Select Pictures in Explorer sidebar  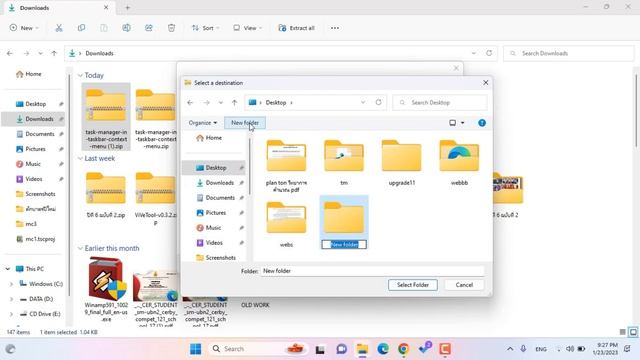[x=36, y=149]
